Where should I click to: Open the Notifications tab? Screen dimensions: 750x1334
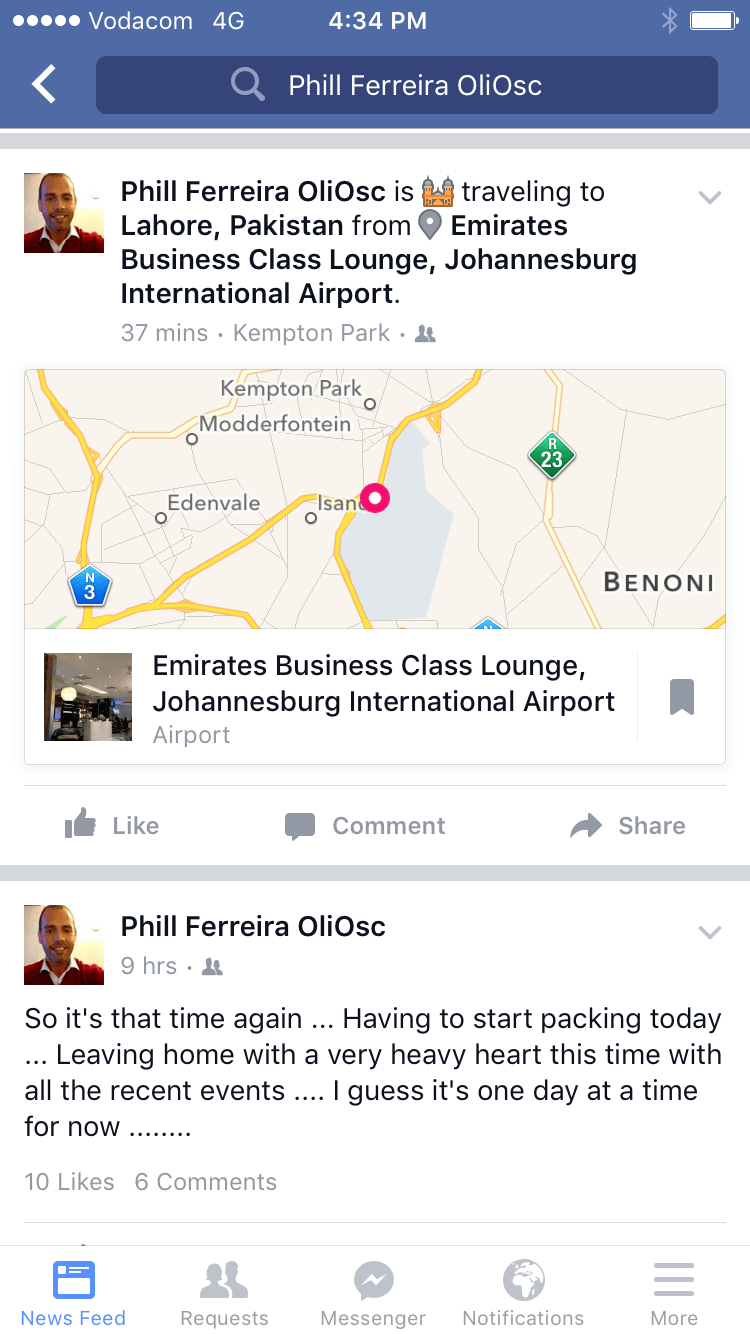click(523, 1292)
